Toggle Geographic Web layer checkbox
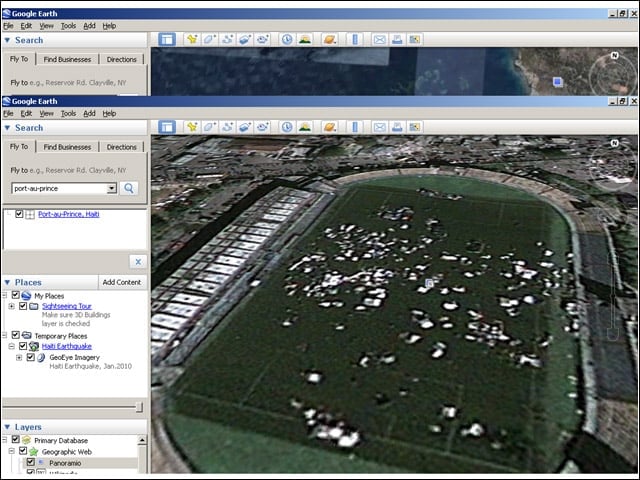This screenshot has width=640, height=480. coord(23,451)
